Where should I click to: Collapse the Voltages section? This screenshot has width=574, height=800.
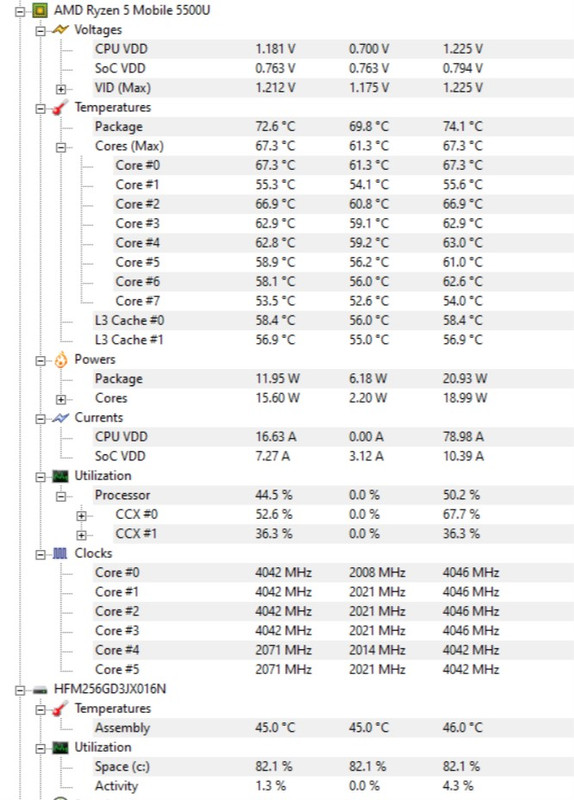click(40, 31)
